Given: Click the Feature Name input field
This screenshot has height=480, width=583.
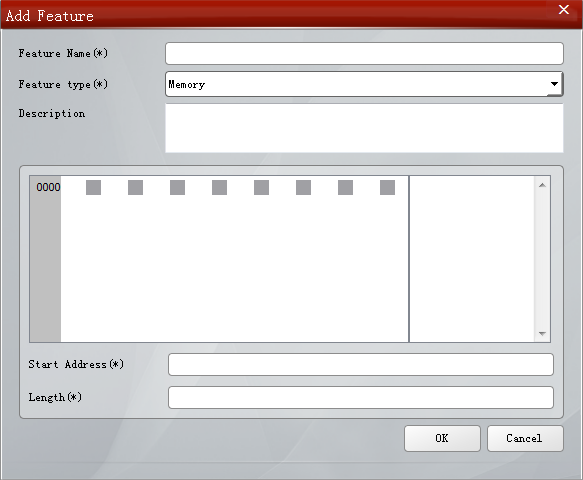Looking at the screenshot, I should tap(364, 53).
